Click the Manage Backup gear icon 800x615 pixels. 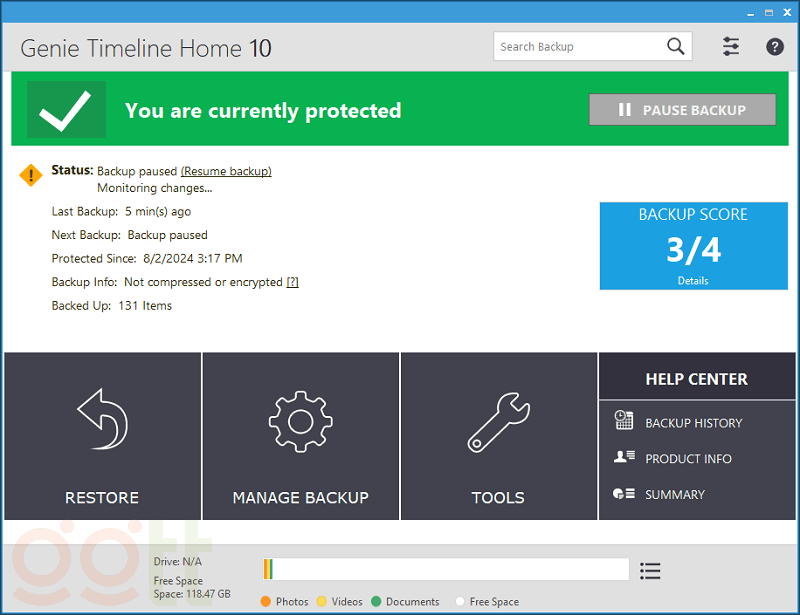[x=300, y=419]
